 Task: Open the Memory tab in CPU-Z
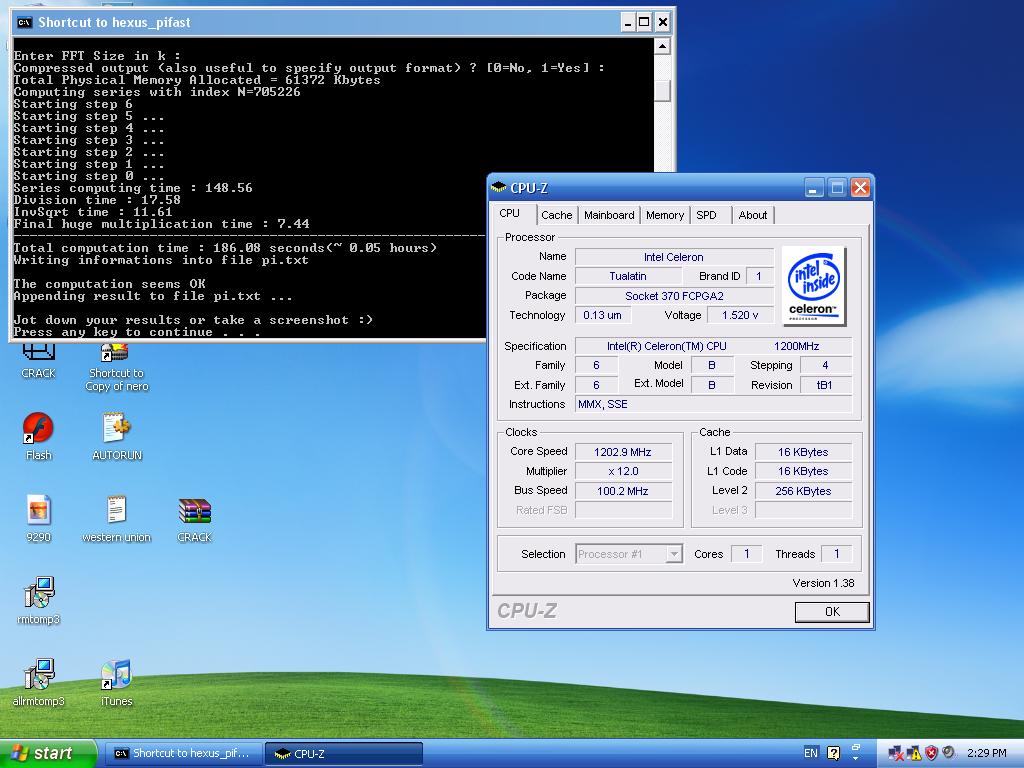(665, 215)
